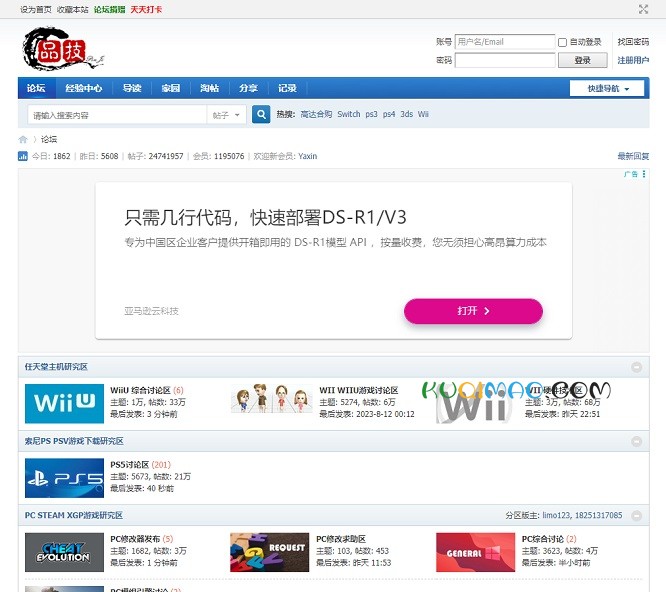Open PC修改求助区 board link
The height and width of the screenshot is (592, 666).
point(341,538)
